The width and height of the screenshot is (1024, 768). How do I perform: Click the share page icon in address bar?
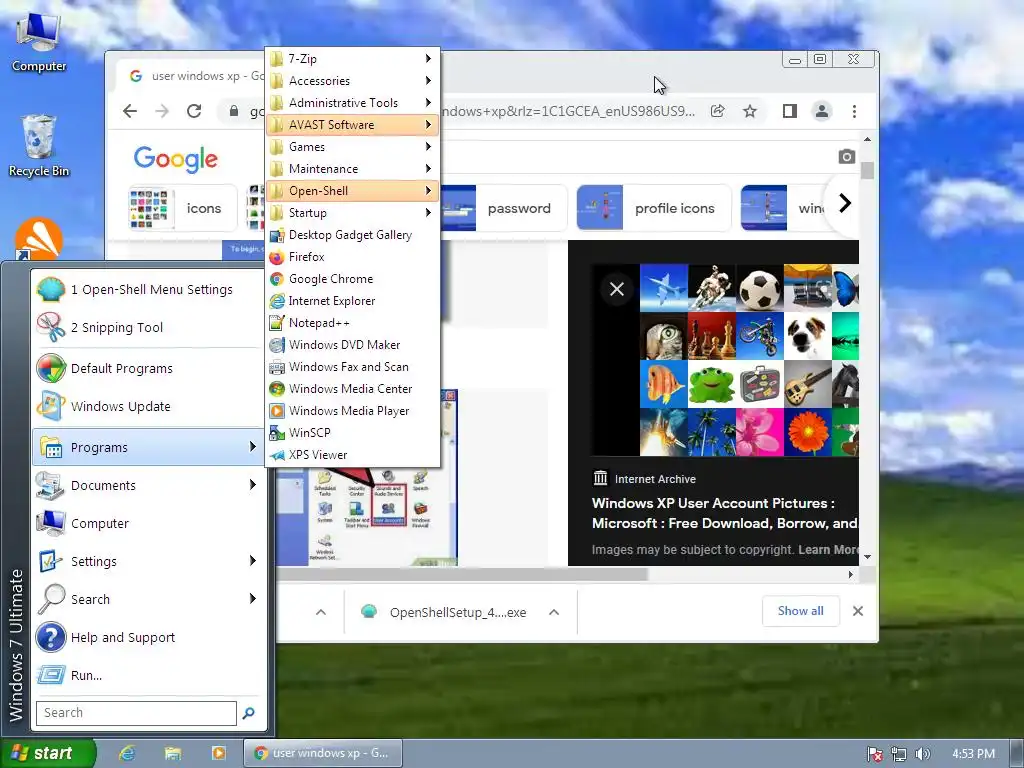[x=718, y=111]
